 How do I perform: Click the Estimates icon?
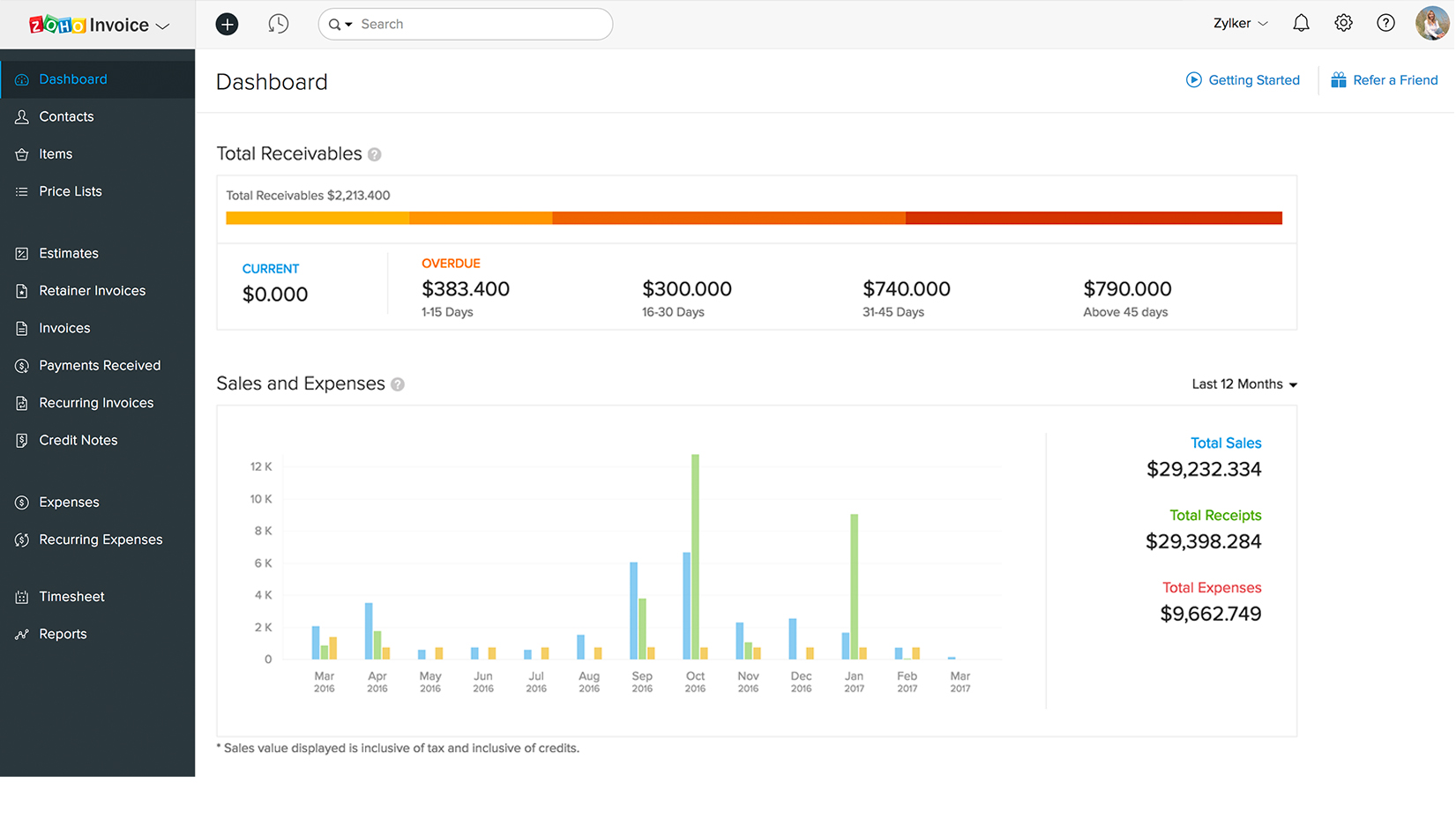(x=22, y=253)
